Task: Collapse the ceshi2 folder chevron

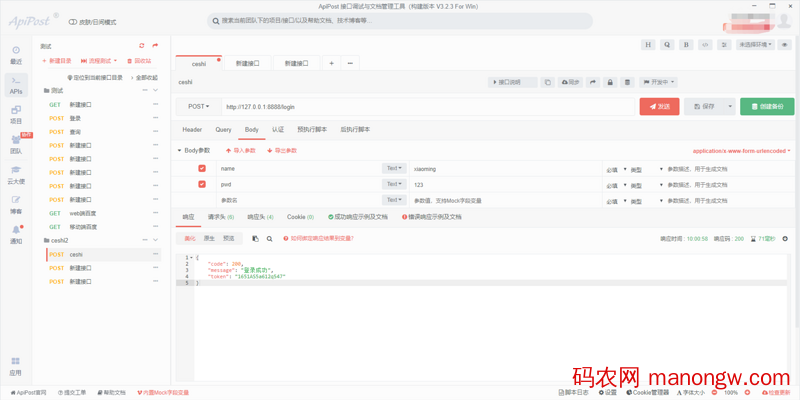Action: (x=156, y=240)
